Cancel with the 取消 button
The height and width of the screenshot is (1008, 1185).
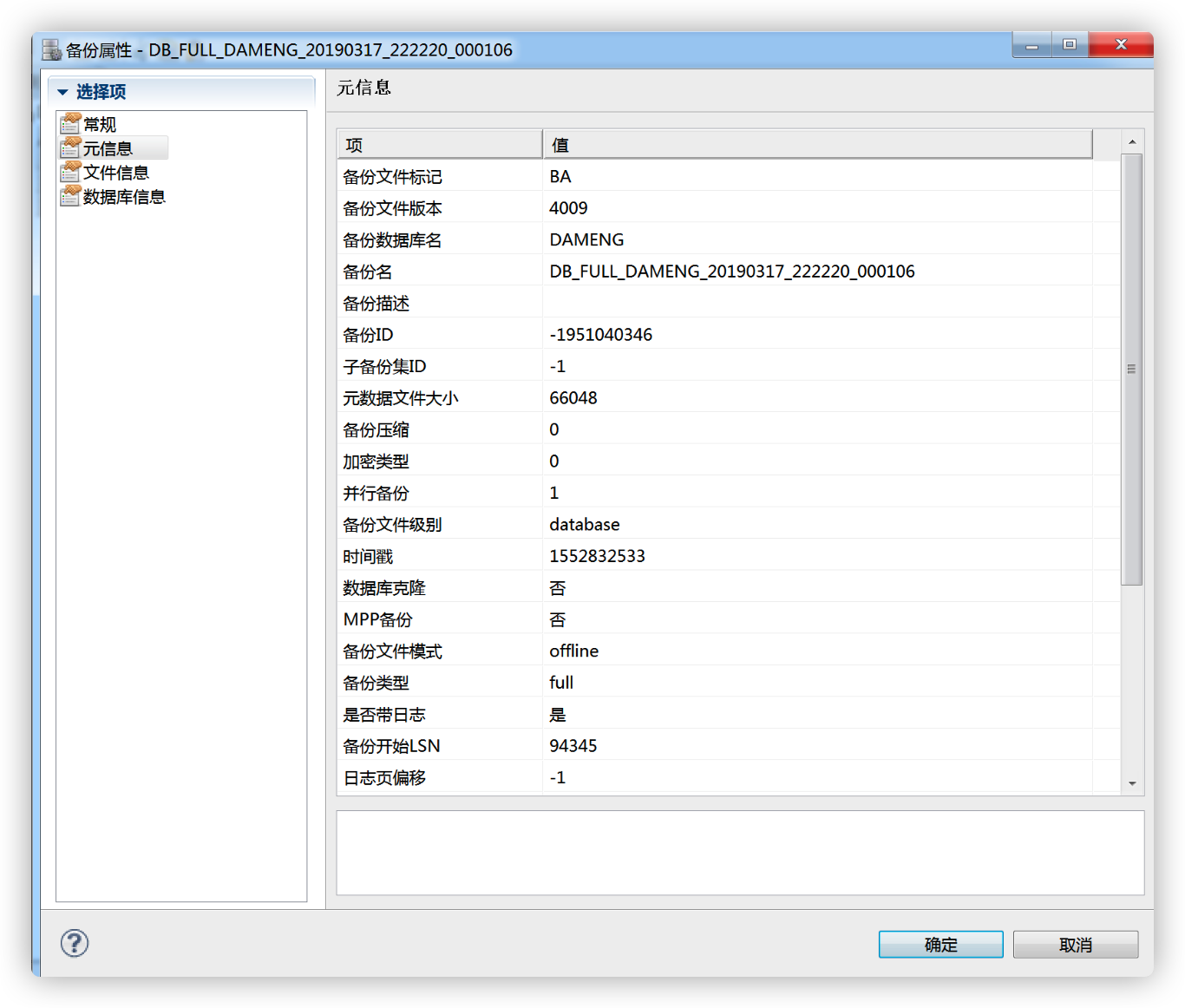click(1076, 945)
